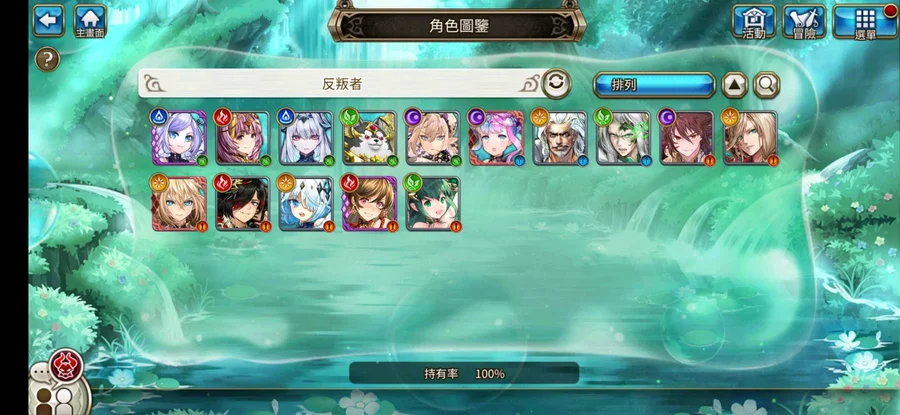Click the refresh arrows beside 反叛者
The width and height of the screenshot is (900, 415).
click(556, 84)
